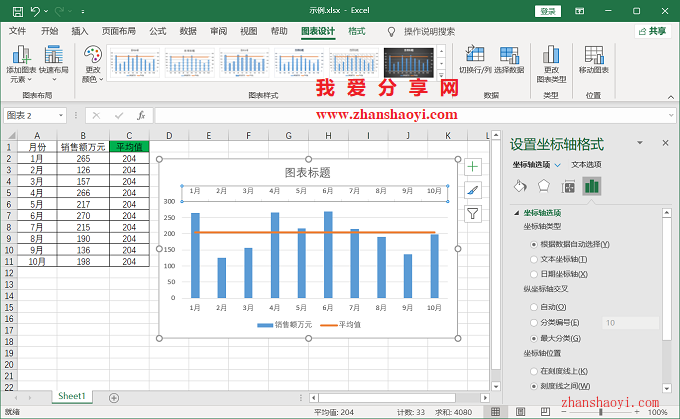Click the category number input field
The height and width of the screenshot is (419, 680).
pyautogui.click(x=631, y=323)
